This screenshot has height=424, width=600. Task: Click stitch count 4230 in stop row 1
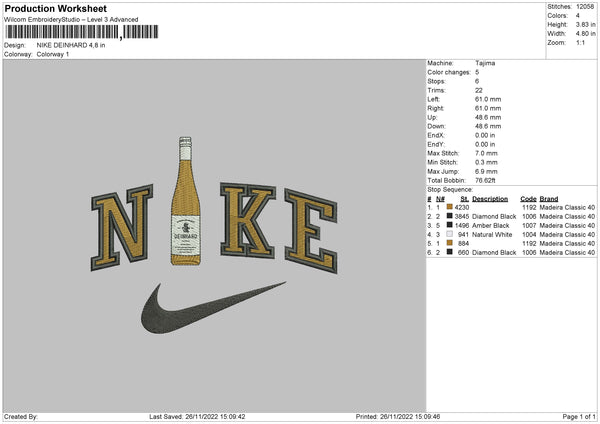[x=462, y=207]
